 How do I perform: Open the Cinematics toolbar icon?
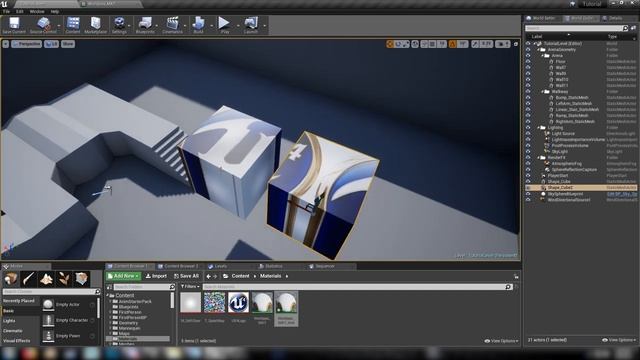[172, 25]
